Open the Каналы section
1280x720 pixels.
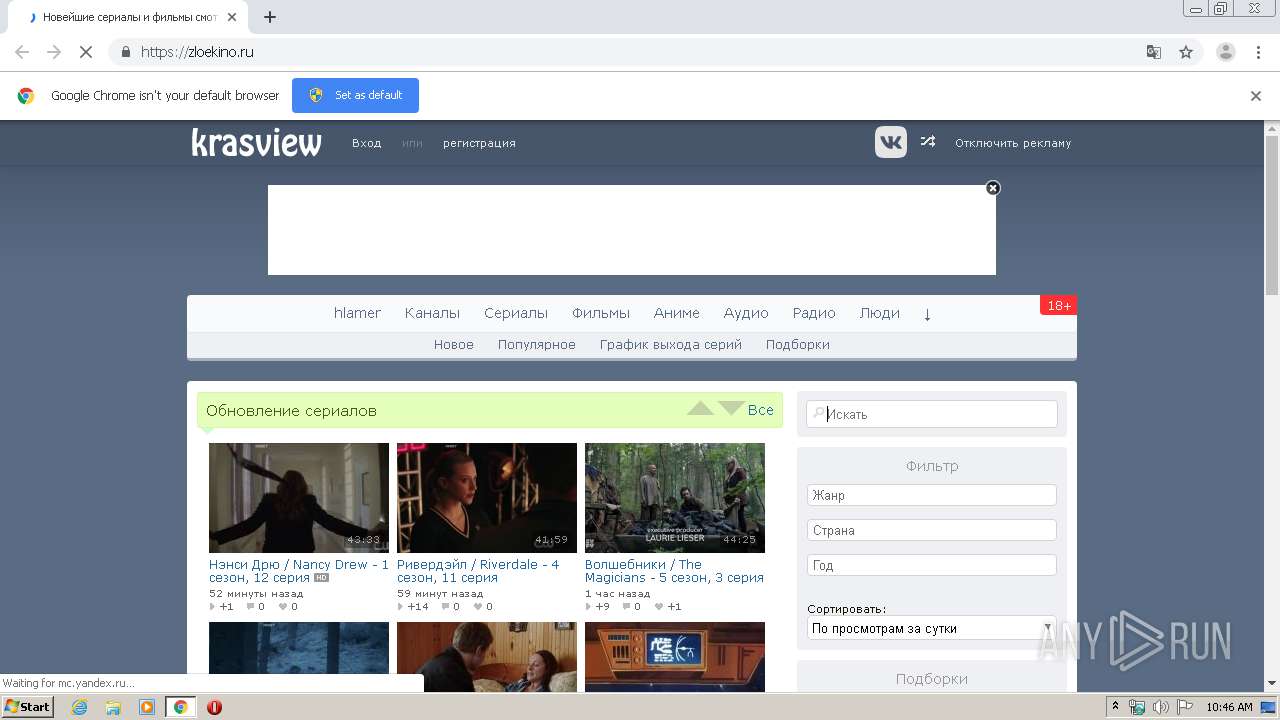(x=432, y=313)
